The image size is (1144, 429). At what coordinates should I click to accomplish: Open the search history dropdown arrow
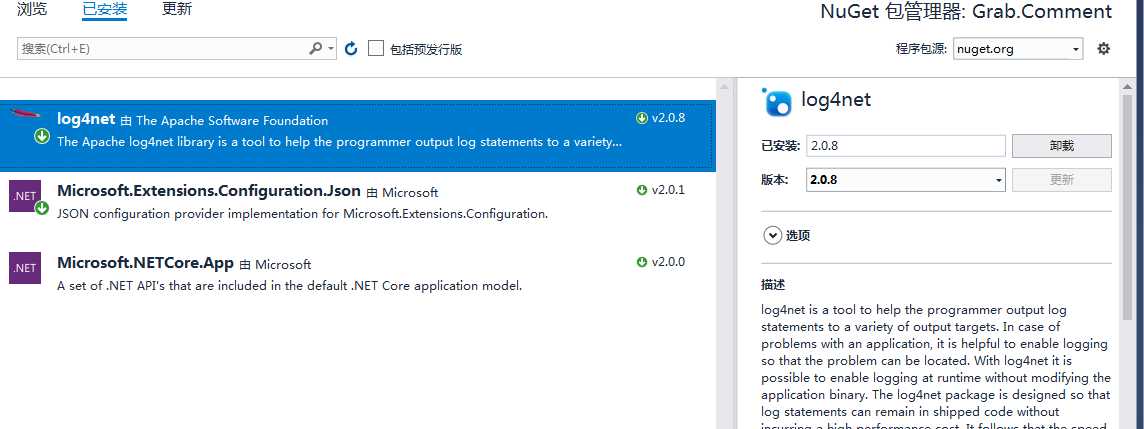[331, 49]
